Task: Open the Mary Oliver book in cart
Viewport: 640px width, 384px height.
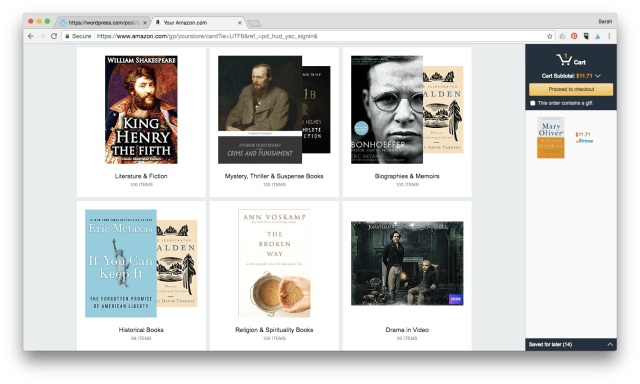Action: tap(551, 138)
